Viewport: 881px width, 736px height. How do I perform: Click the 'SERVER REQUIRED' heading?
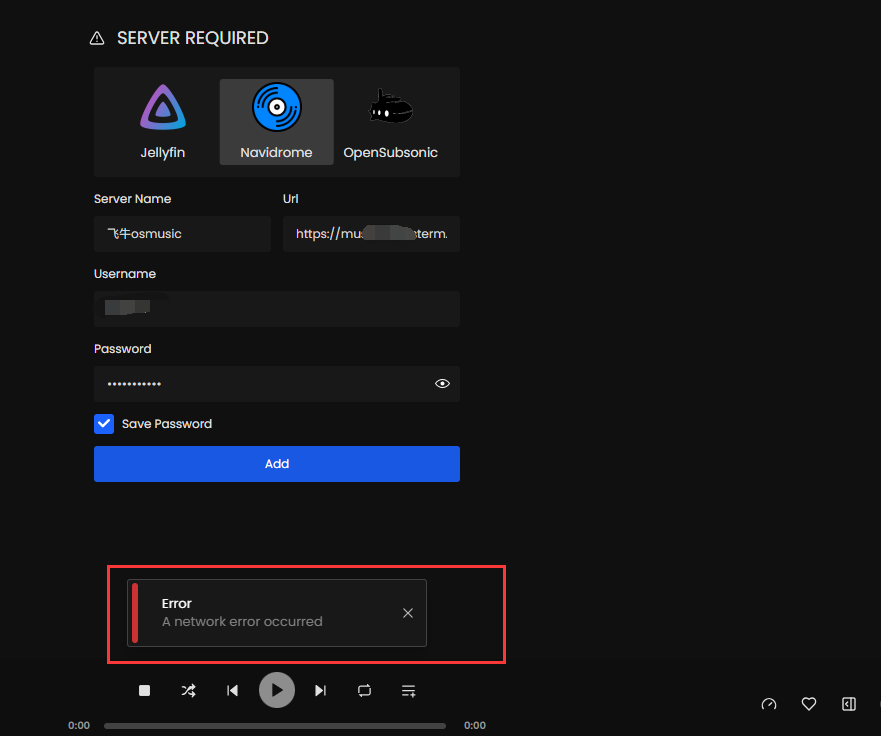tap(193, 38)
